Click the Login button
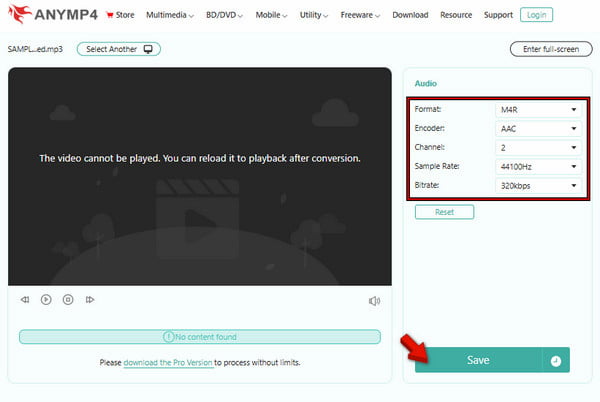The image size is (600, 402). pos(536,15)
